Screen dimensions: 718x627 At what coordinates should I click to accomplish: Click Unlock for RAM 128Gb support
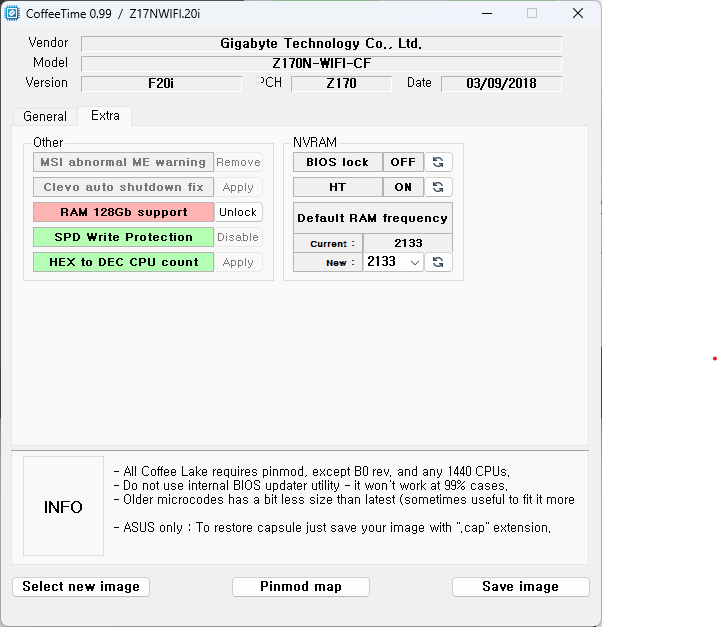238,212
